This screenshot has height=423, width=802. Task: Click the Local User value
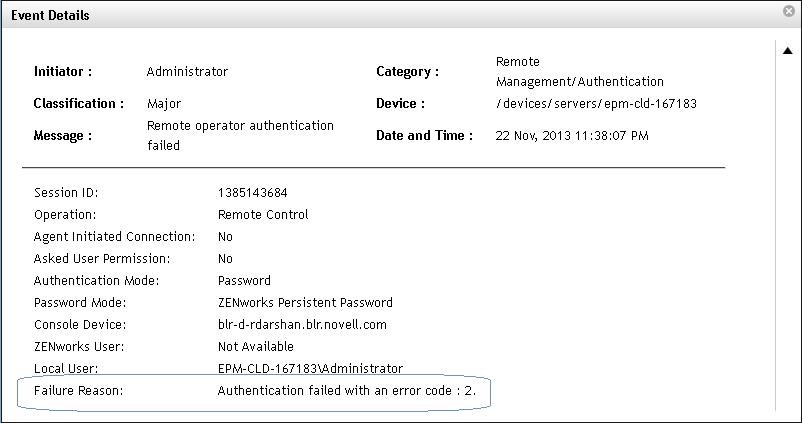[310, 369]
